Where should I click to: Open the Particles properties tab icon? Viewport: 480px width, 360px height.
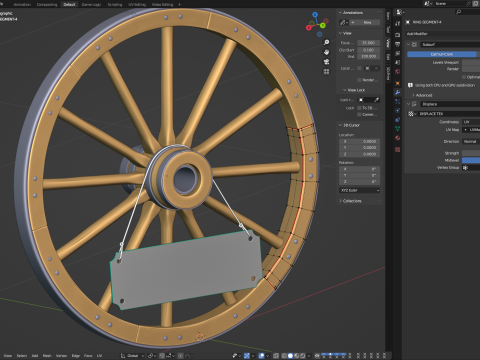click(397, 101)
